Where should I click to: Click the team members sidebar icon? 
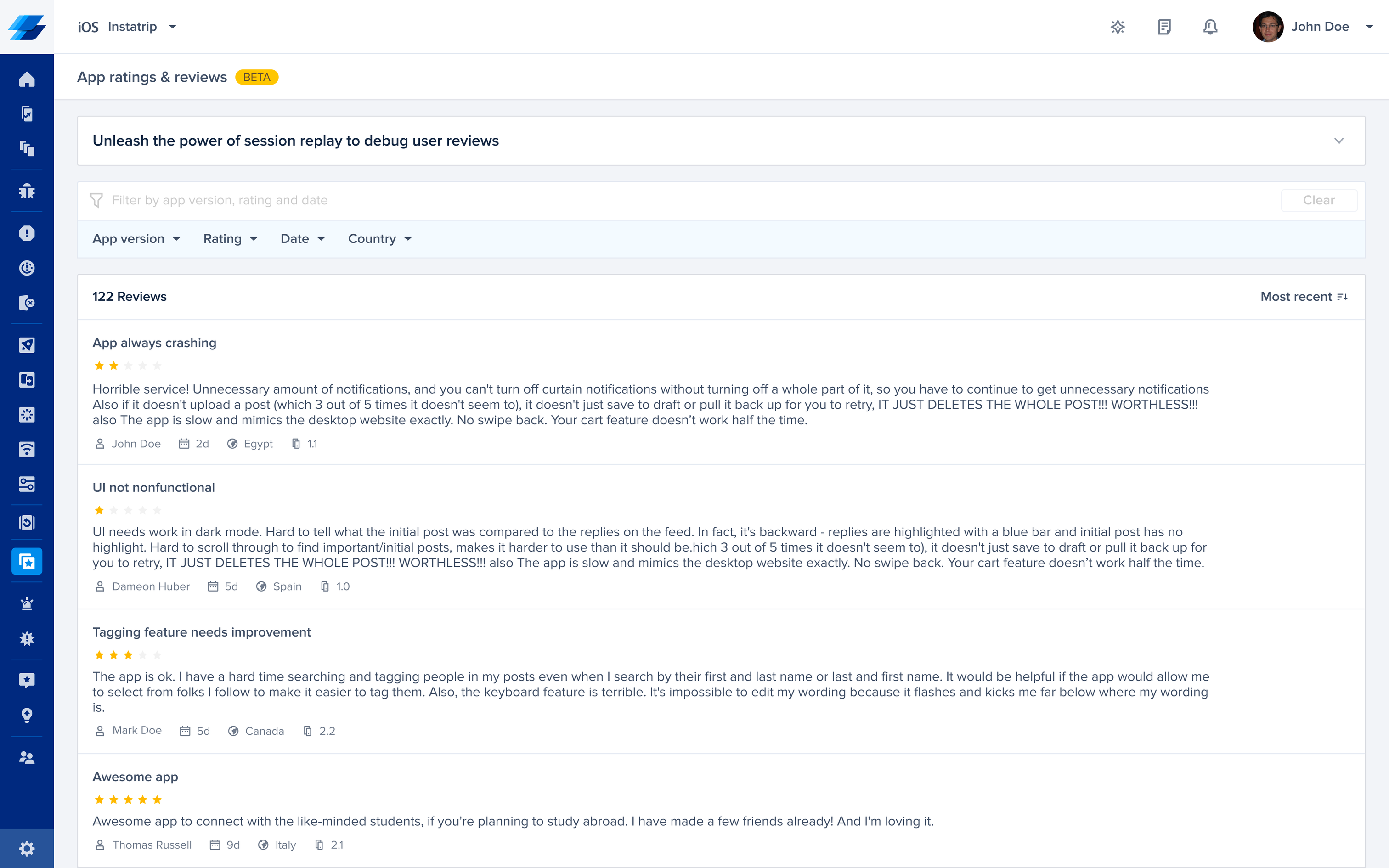click(x=26, y=757)
